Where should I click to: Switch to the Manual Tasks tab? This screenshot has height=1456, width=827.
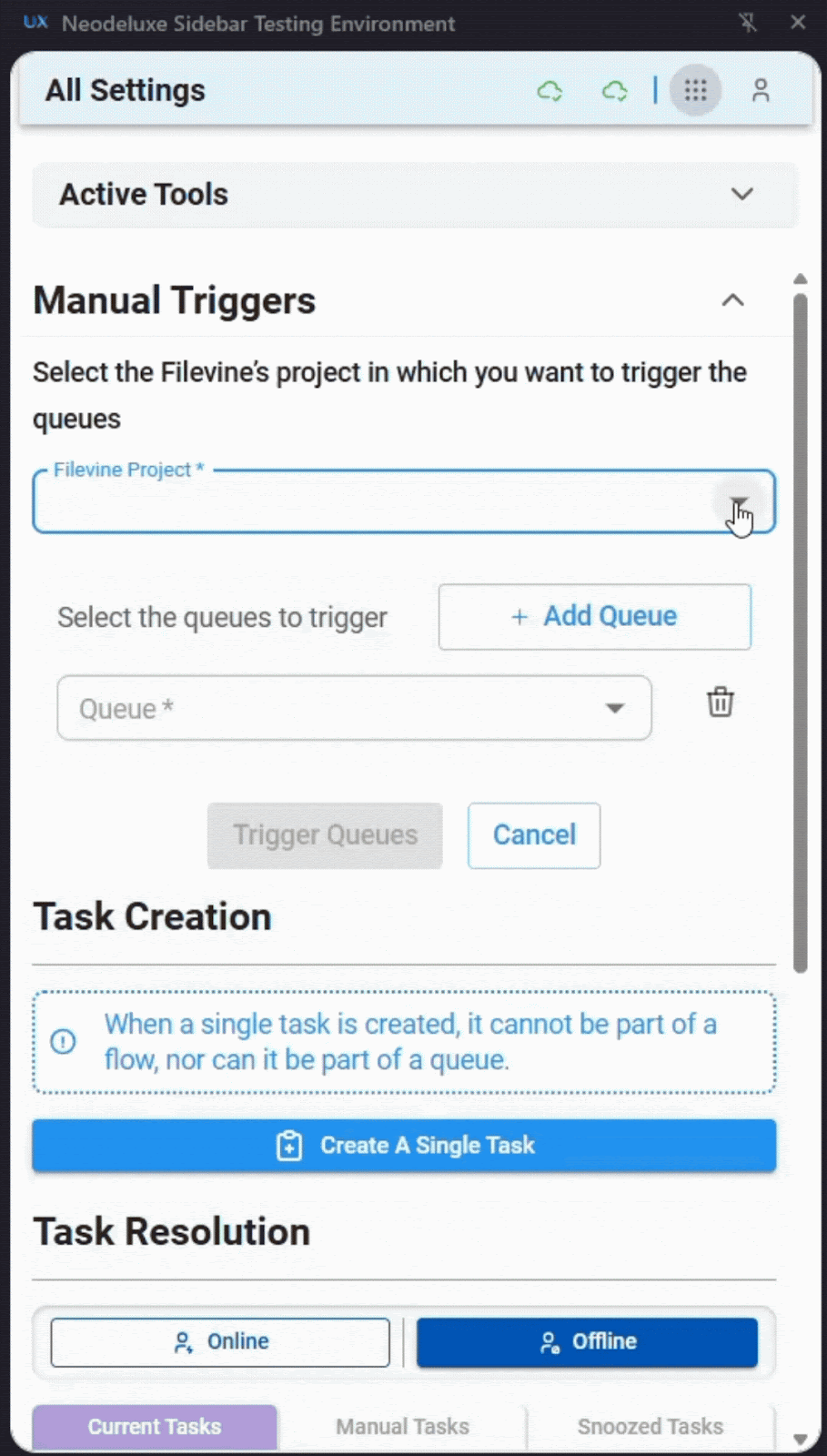(402, 1426)
